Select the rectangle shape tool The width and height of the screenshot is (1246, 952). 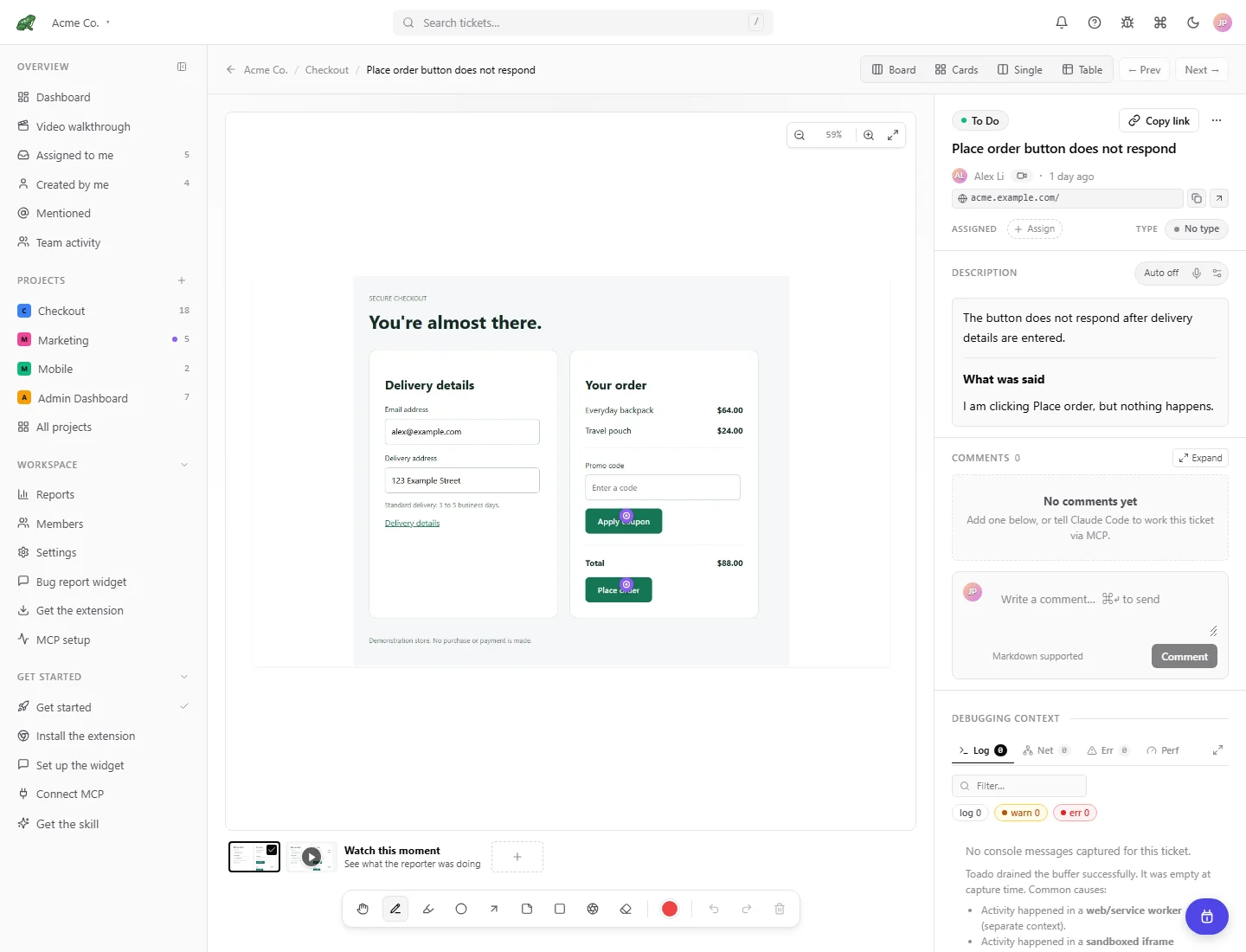[x=560, y=909]
